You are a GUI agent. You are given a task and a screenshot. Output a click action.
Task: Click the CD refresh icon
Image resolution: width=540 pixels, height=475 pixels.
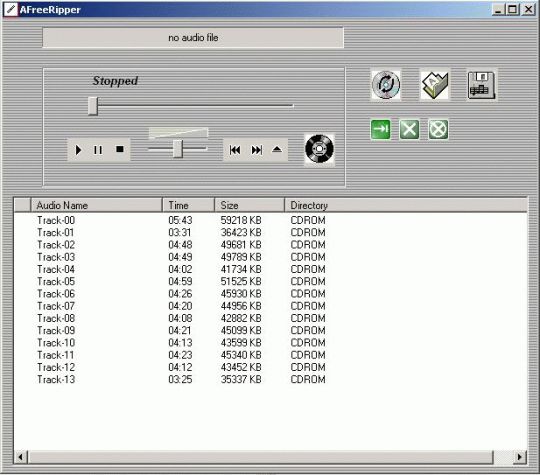tap(386, 85)
